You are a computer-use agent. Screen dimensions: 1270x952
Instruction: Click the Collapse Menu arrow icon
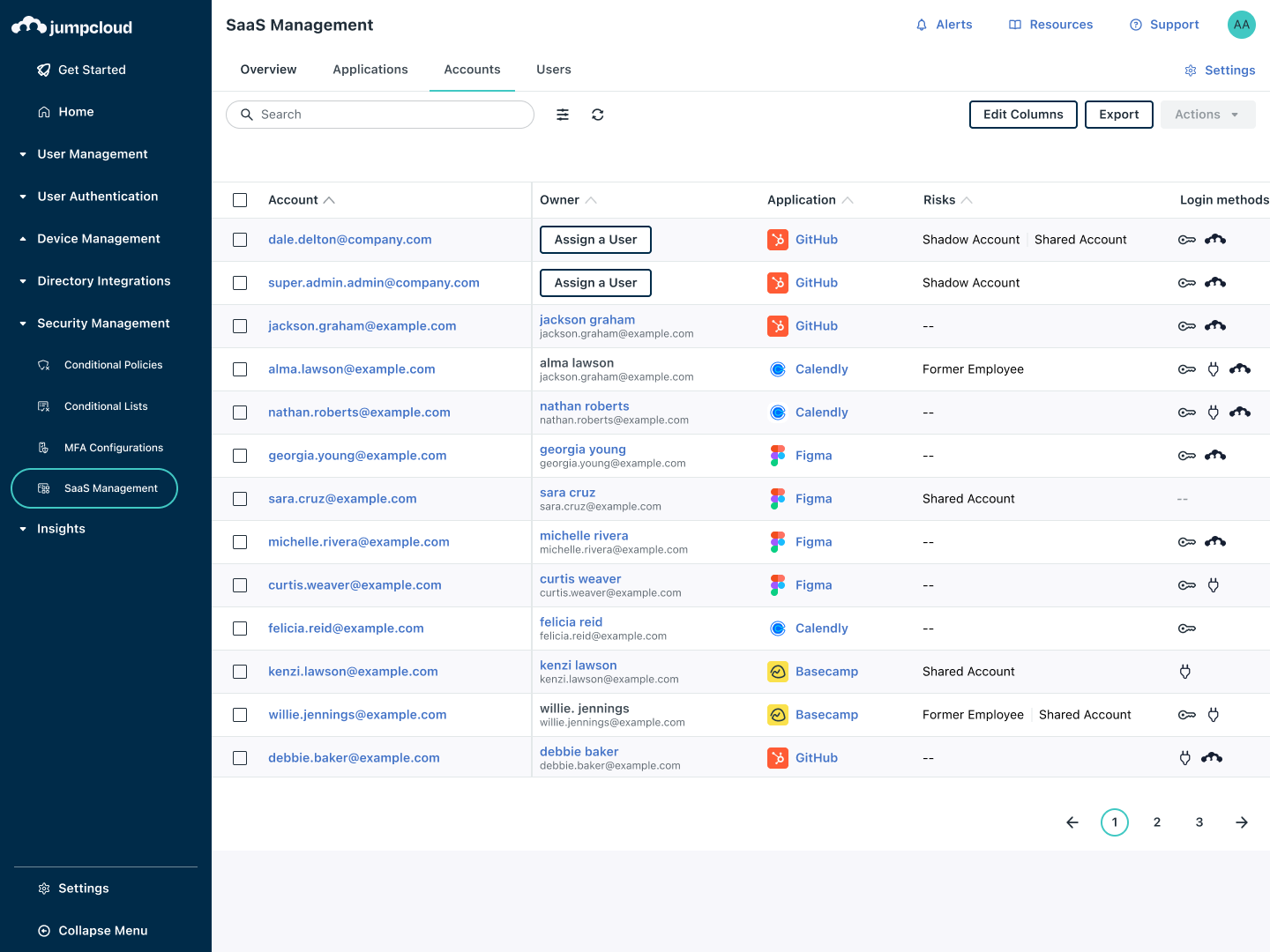click(44, 931)
